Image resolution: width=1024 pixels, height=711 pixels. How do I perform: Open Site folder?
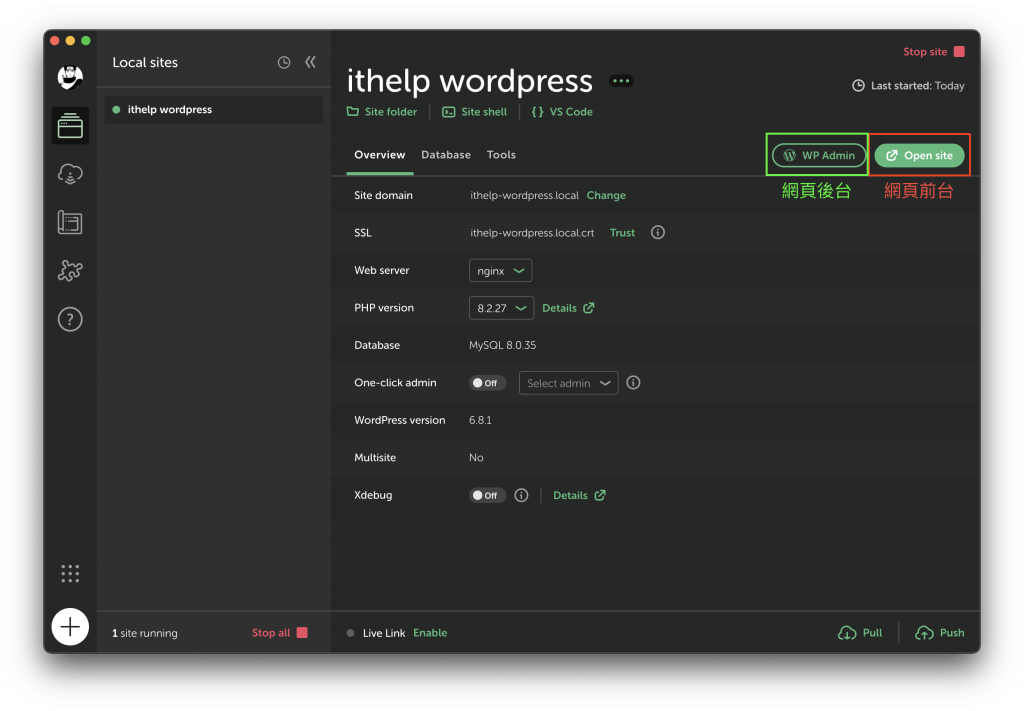(381, 112)
